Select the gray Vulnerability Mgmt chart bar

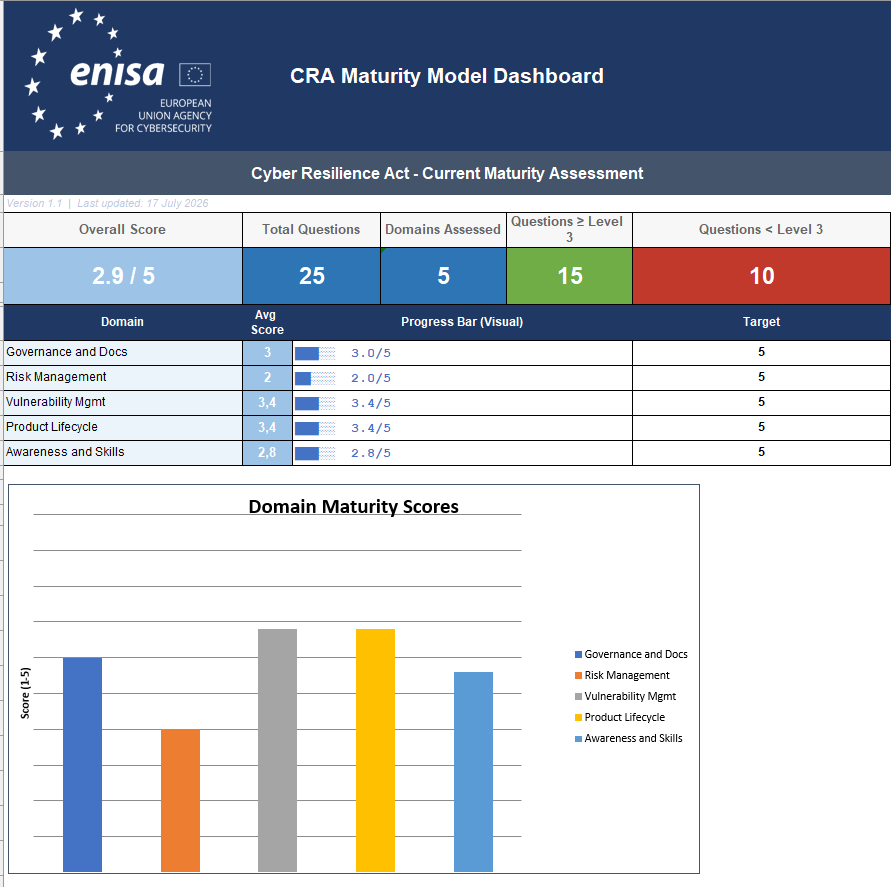[277, 750]
